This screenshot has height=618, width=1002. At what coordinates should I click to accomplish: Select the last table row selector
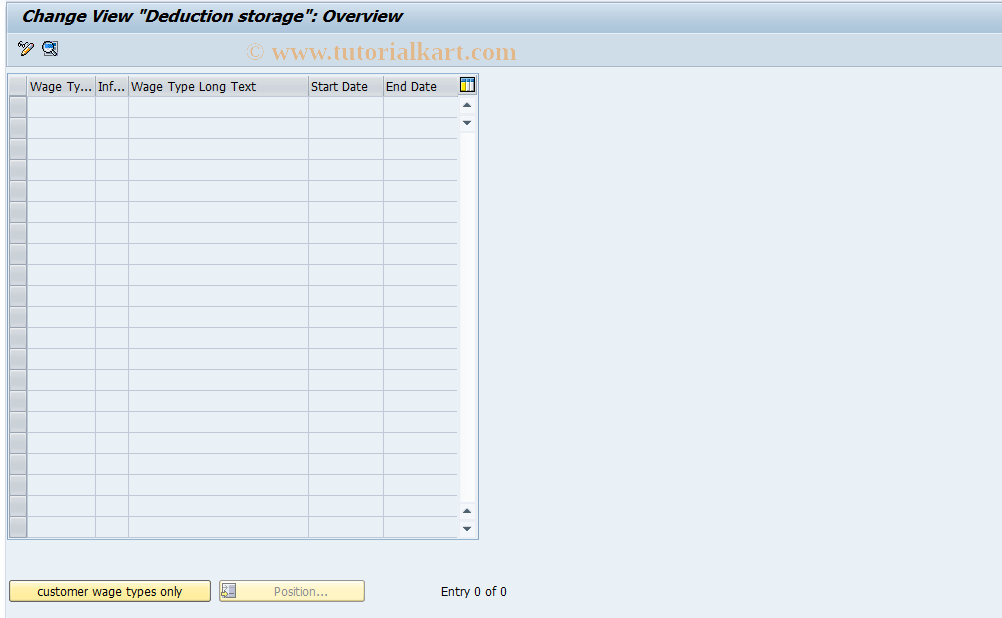point(18,527)
